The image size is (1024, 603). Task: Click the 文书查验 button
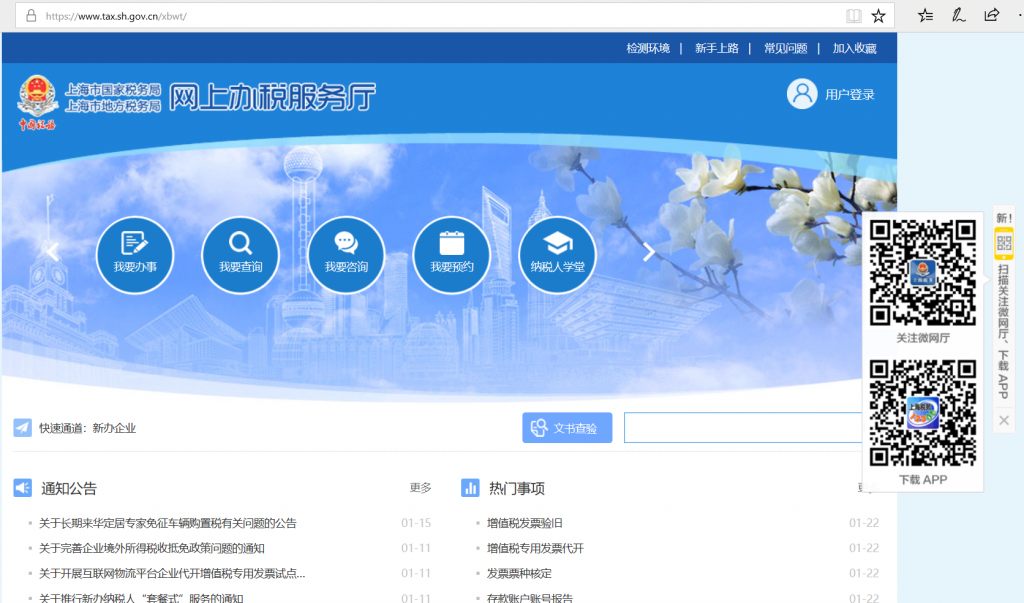coord(567,428)
